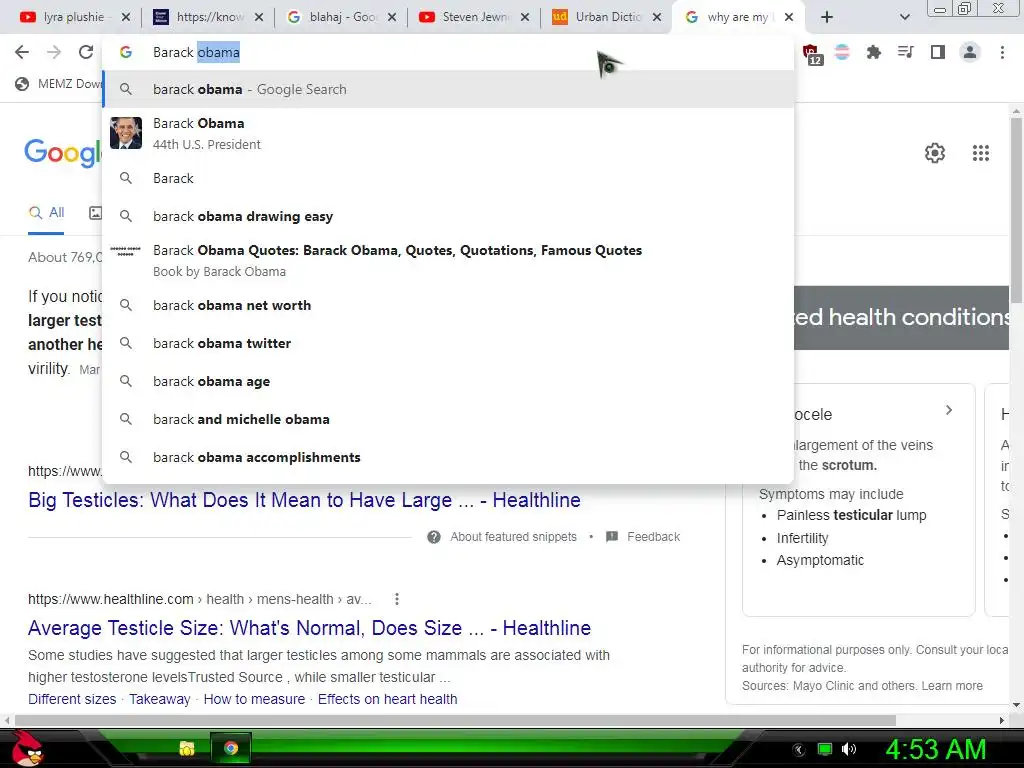This screenshot has height=768, width=1024.
Task: Select 'barack obama - Google Search' suggestion
Action: pos(449,89)
